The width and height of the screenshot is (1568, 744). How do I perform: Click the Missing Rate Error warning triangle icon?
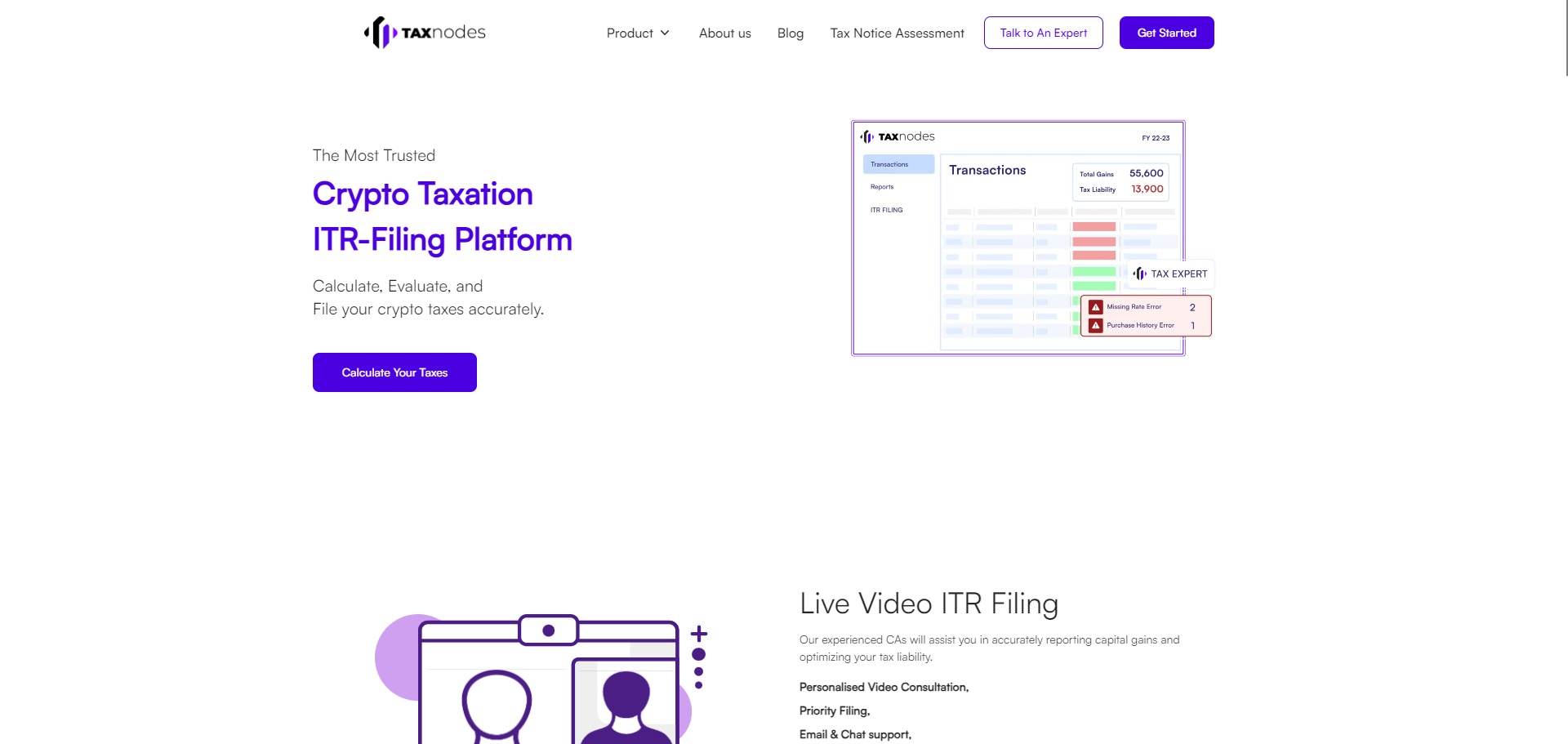pos(1097,306)
